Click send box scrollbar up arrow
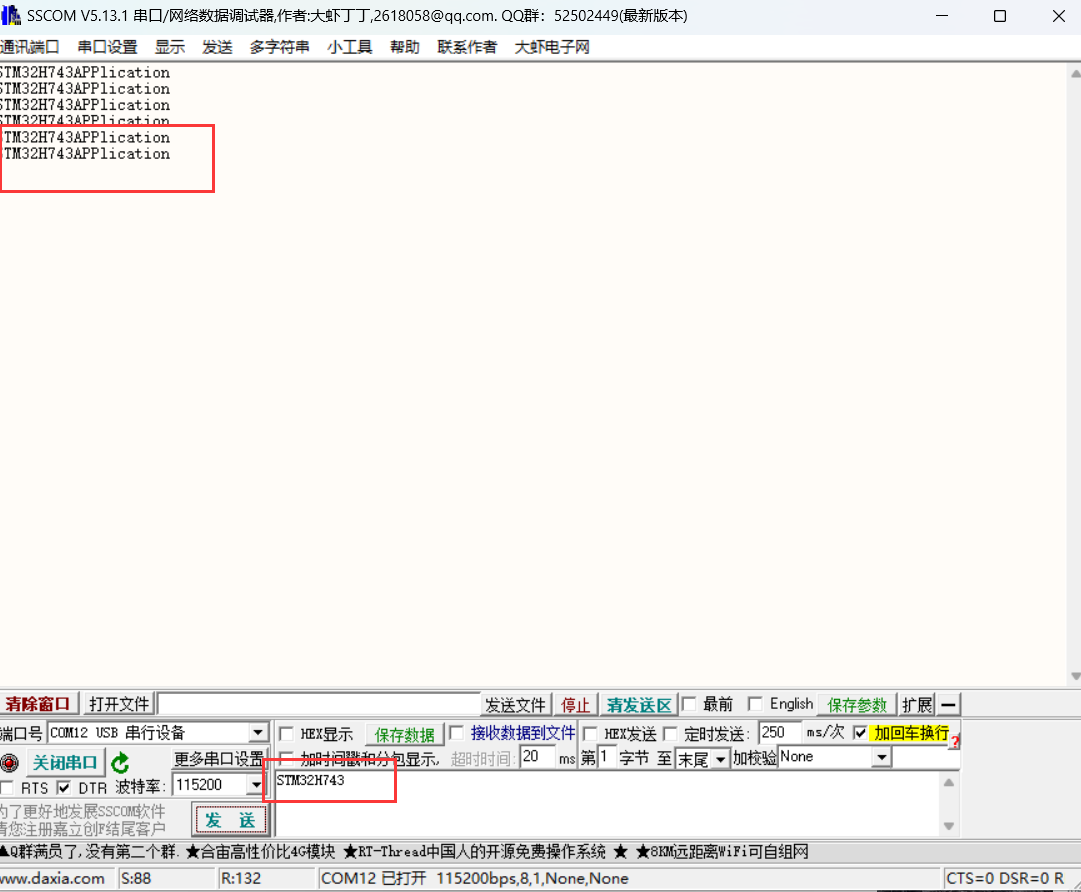1081x892 pixels. tap(949, 782)
